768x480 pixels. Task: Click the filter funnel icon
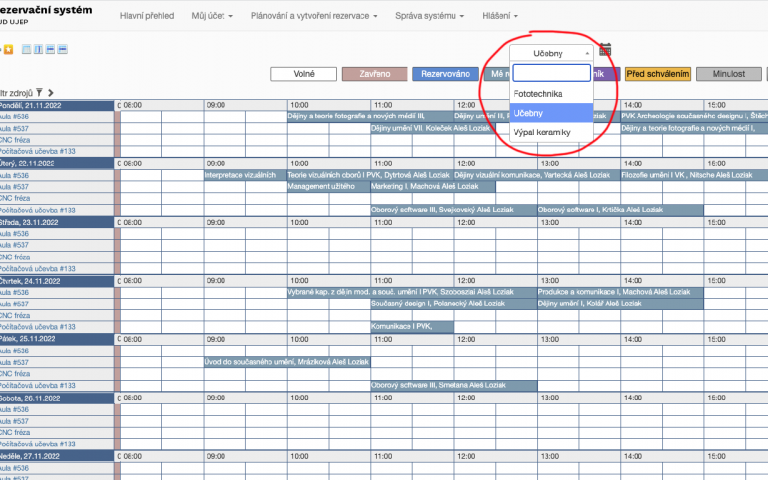tap(39, 92)
